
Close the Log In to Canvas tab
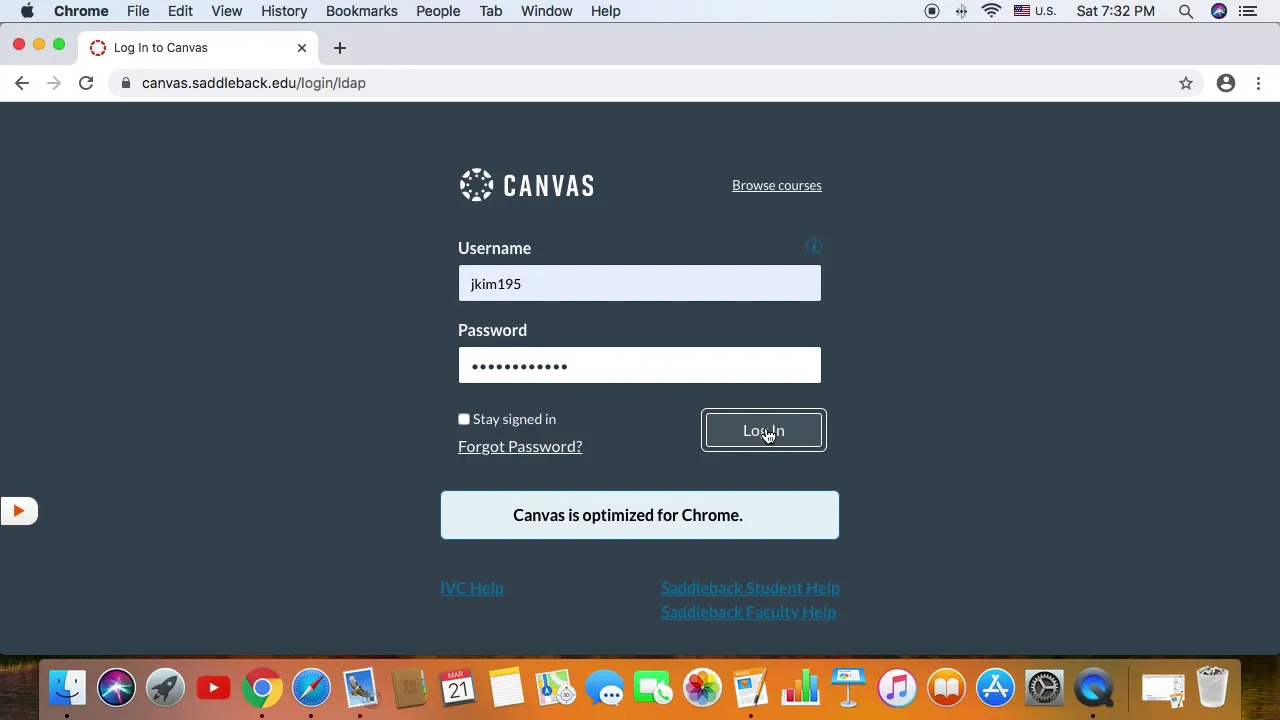302,48
